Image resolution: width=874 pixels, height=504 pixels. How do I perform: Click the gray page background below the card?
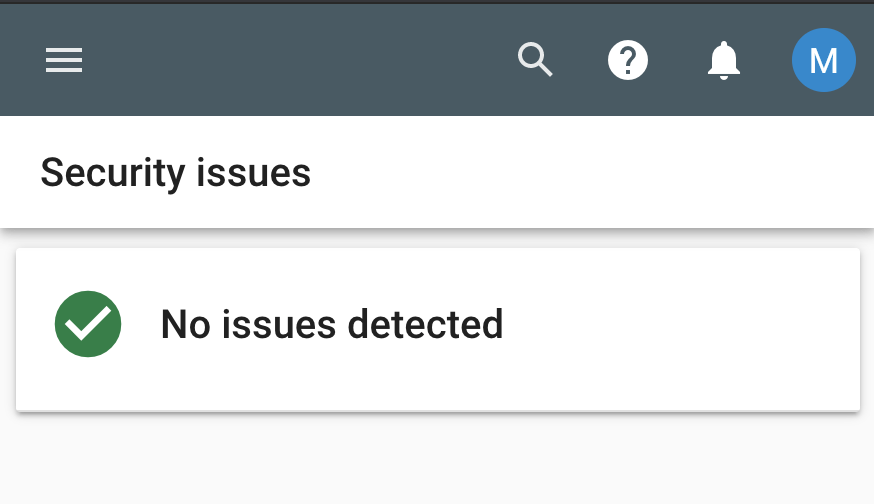tap(437, 460)
